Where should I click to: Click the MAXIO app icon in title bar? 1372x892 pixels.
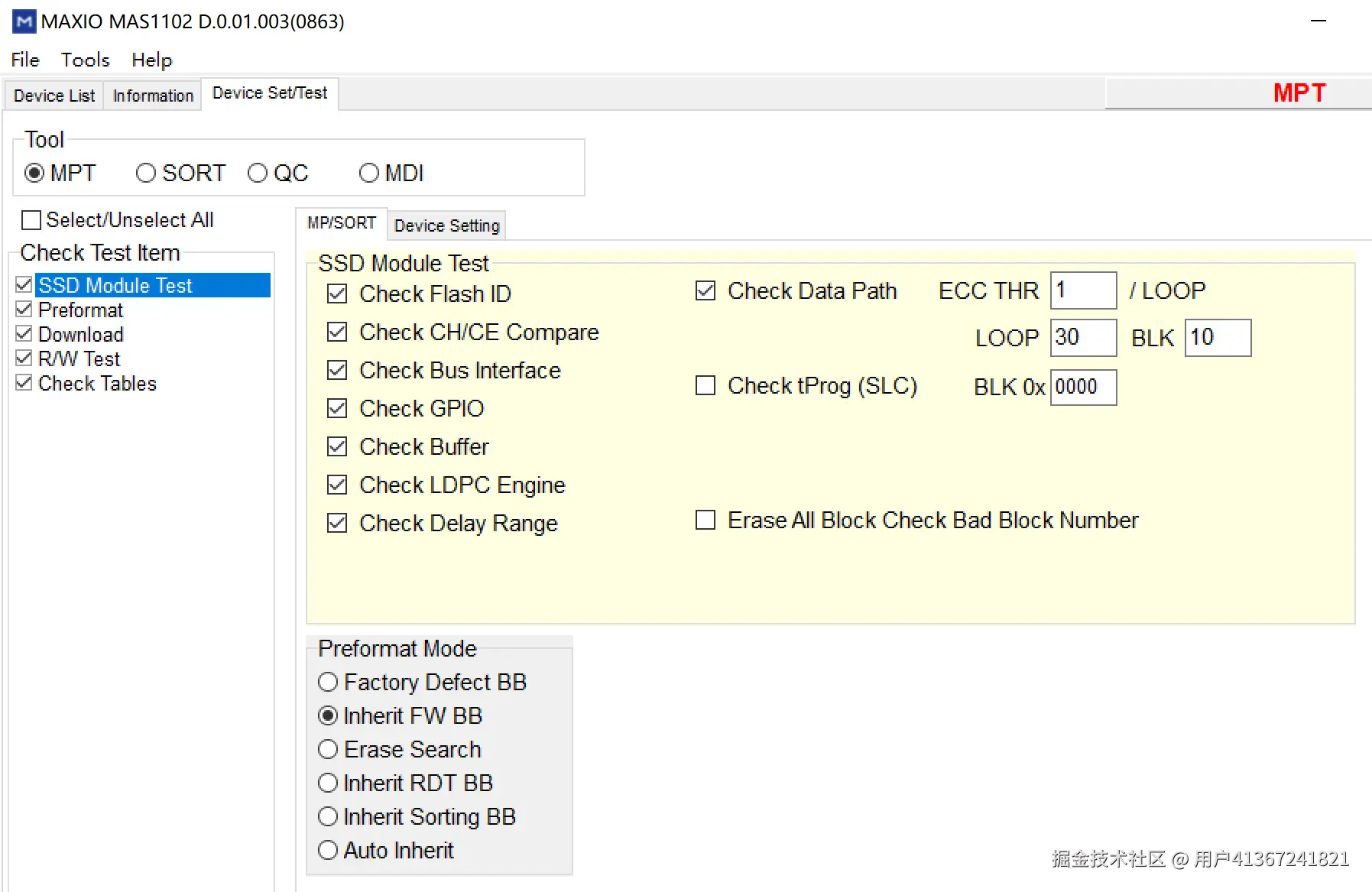pyautogui.click(x=24, y=21)
